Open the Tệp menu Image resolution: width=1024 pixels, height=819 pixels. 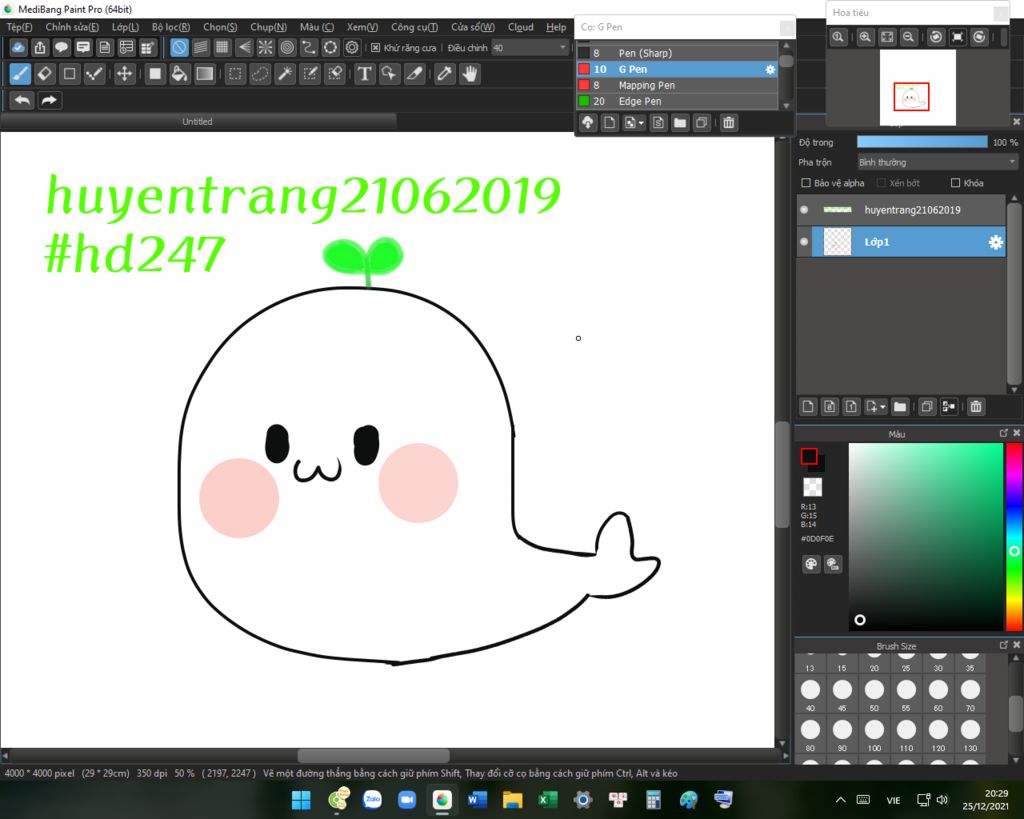(x=19, y=27)
